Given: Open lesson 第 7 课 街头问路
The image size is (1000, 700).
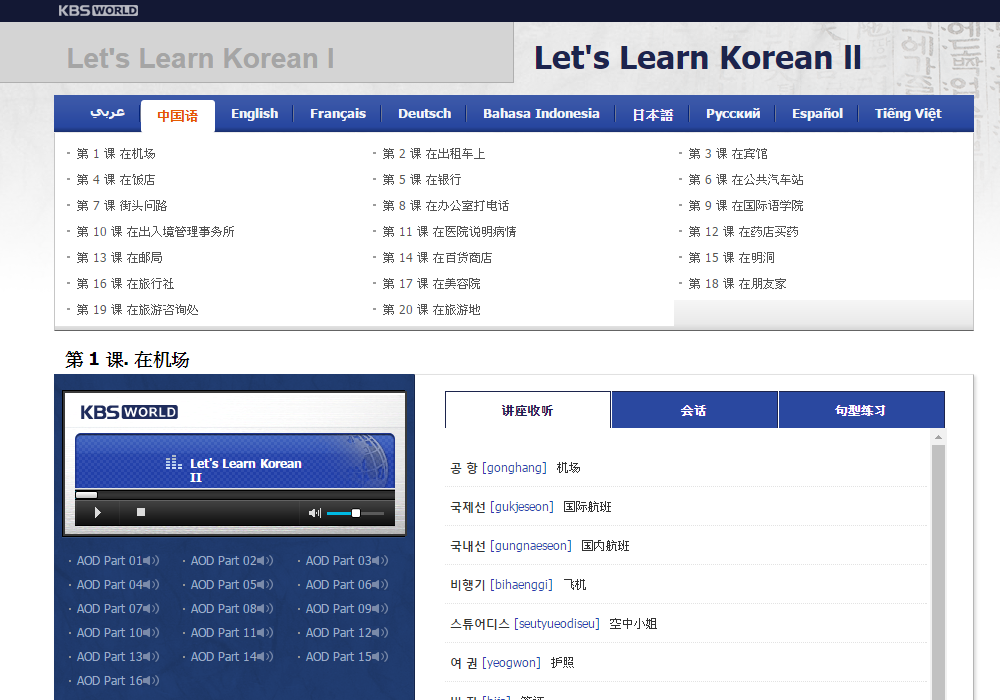Looking at the screenshot, I should pyautogui.click(x=122, y=206).
